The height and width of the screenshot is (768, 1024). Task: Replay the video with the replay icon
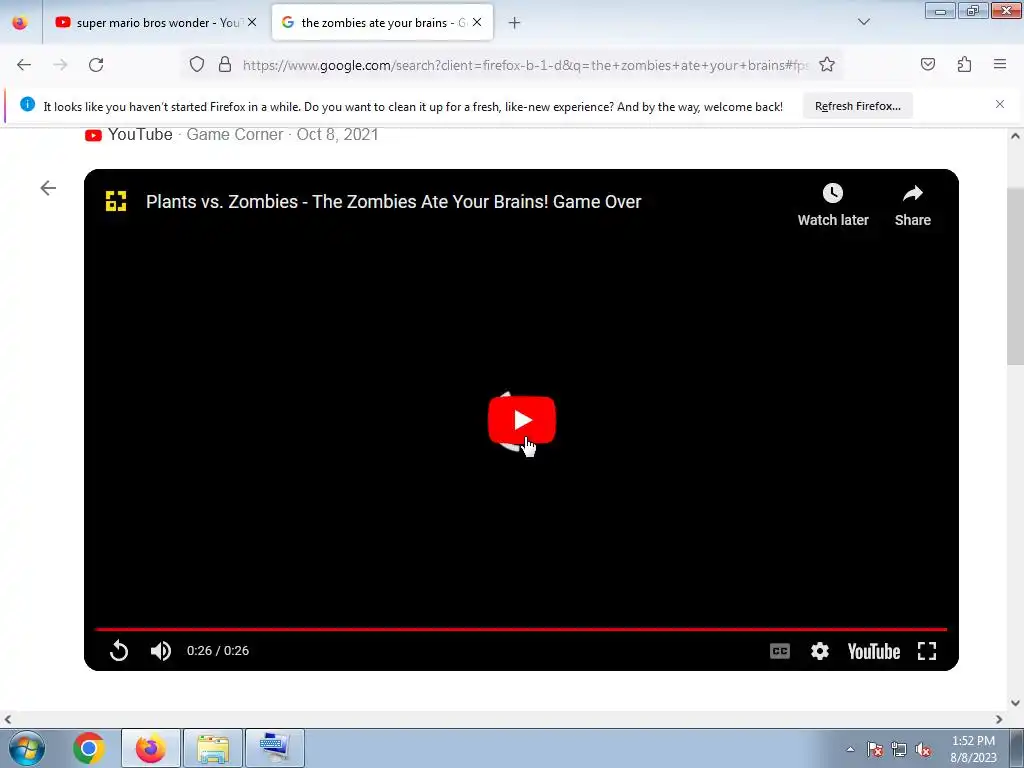tap(119, 650)
